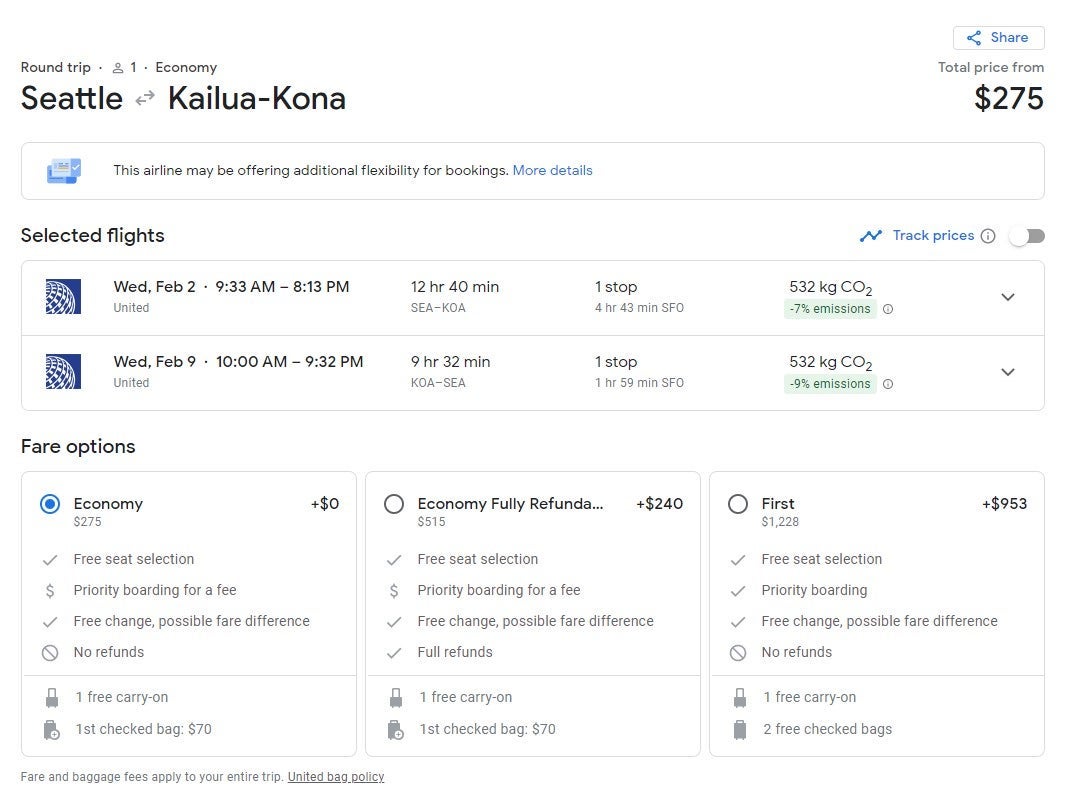Viewport: 1069px width, 808px height.
Task: Click the United logo on the Feb 9 flight
Action: click(x=63, y=372)
